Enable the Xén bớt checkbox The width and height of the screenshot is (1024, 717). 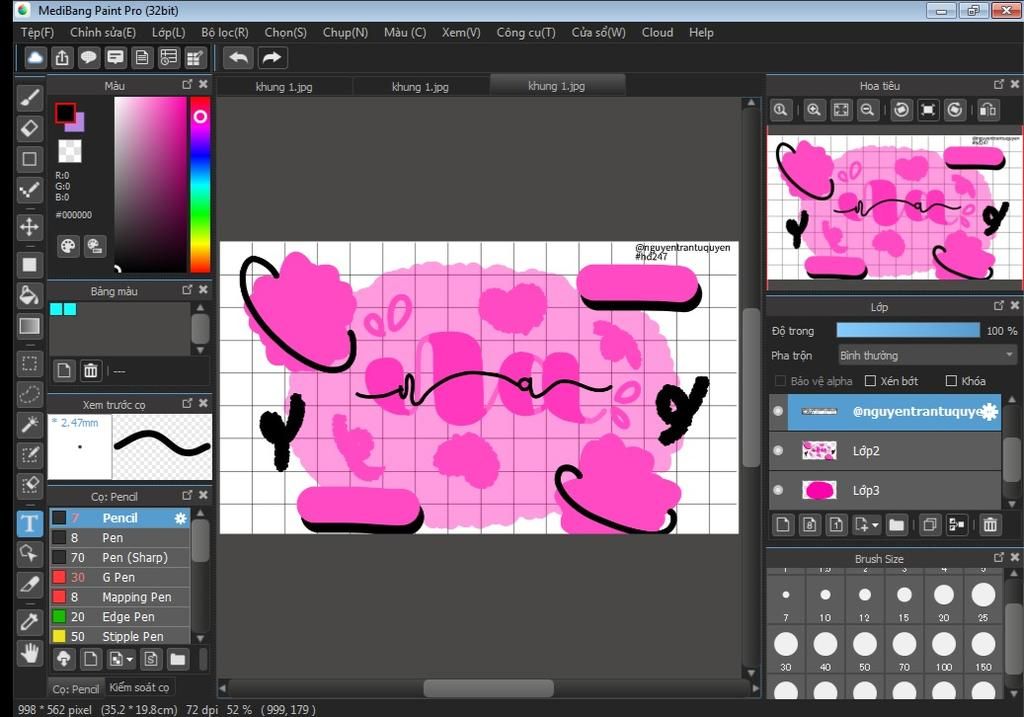[870, 381]
